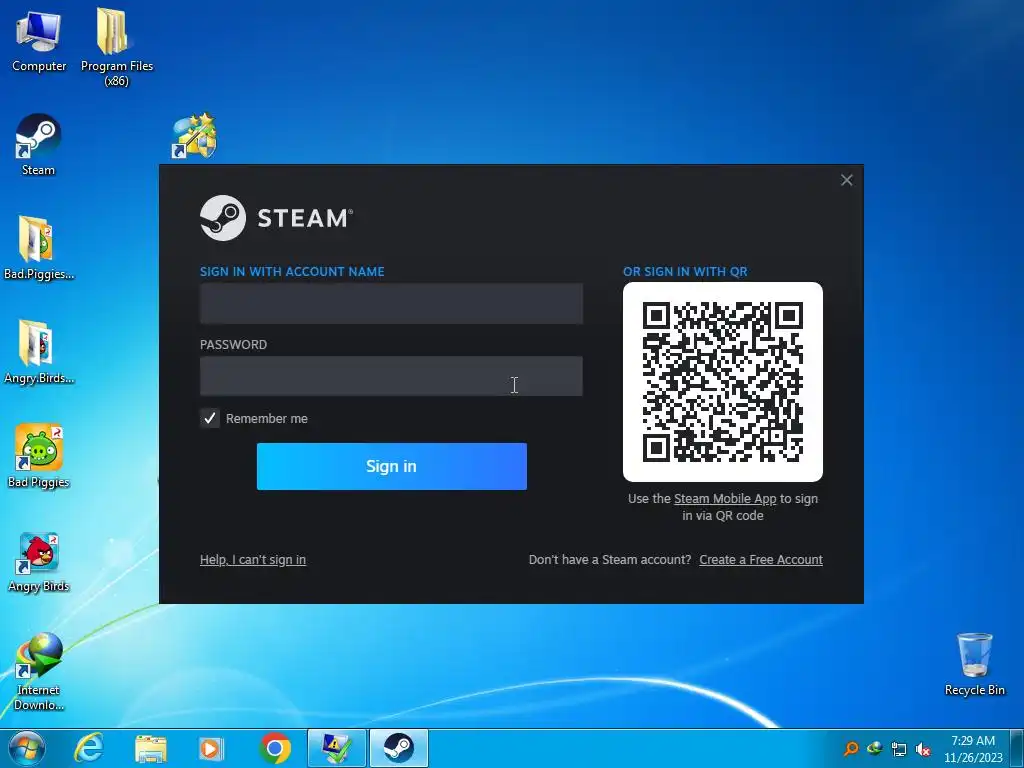Click the Steam taskbar button
The image size is (1024, 768).
[398, 748]
